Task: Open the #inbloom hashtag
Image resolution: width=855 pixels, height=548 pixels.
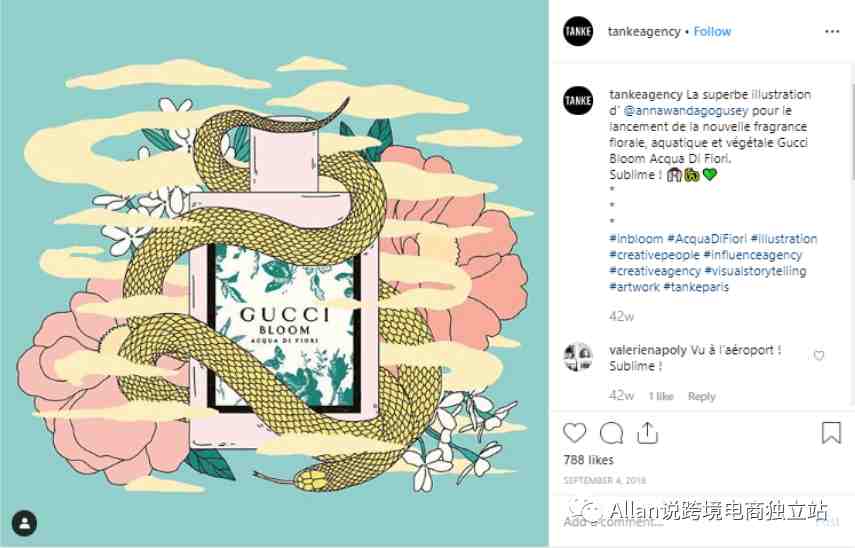Action: (x=636, y=239)
